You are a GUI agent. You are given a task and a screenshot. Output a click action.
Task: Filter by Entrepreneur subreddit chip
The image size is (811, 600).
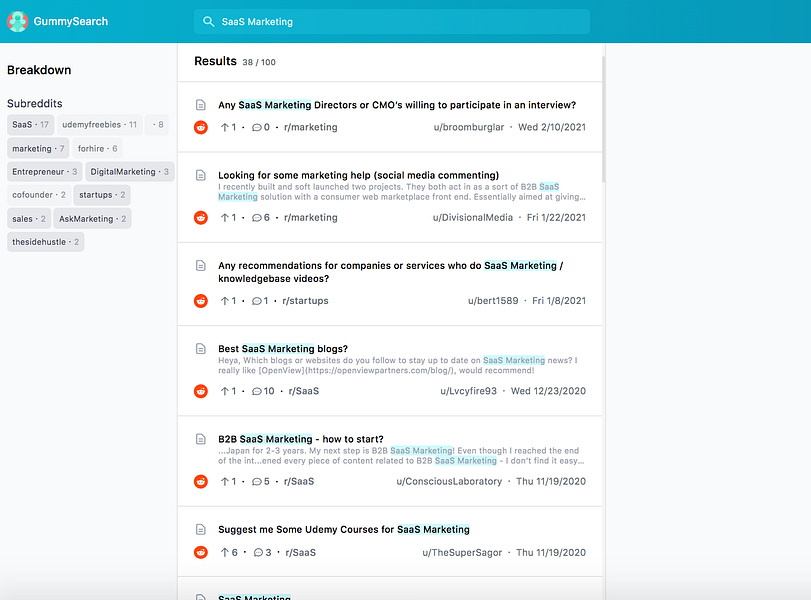44,172
